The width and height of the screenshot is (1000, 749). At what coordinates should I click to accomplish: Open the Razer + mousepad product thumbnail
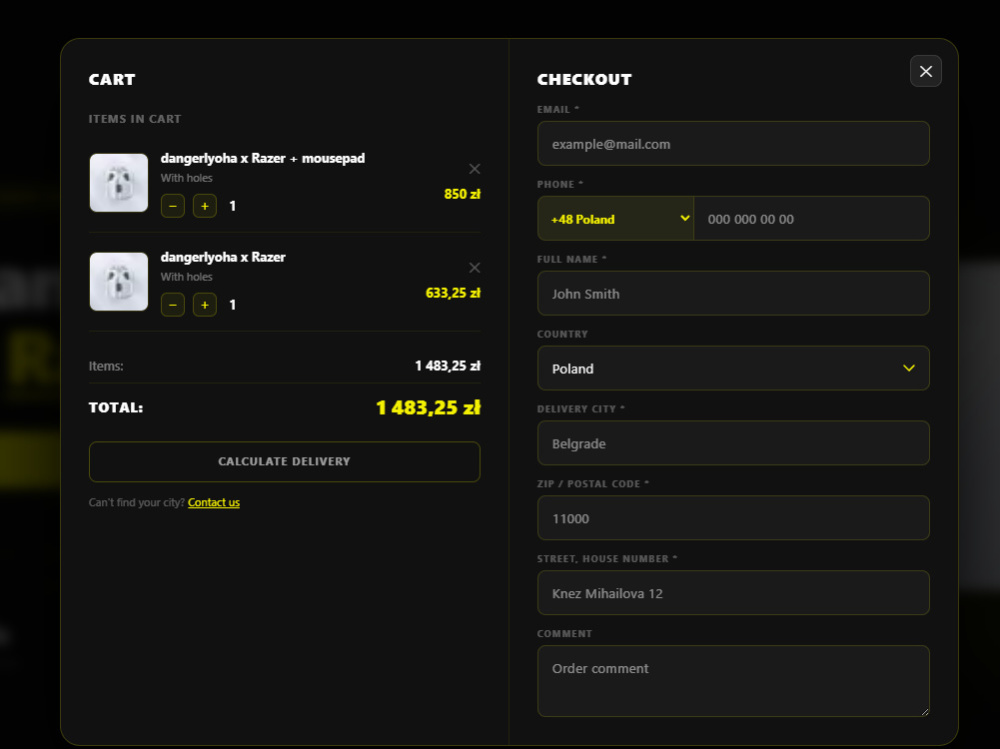pyautogui.click(x=119, y=182)
